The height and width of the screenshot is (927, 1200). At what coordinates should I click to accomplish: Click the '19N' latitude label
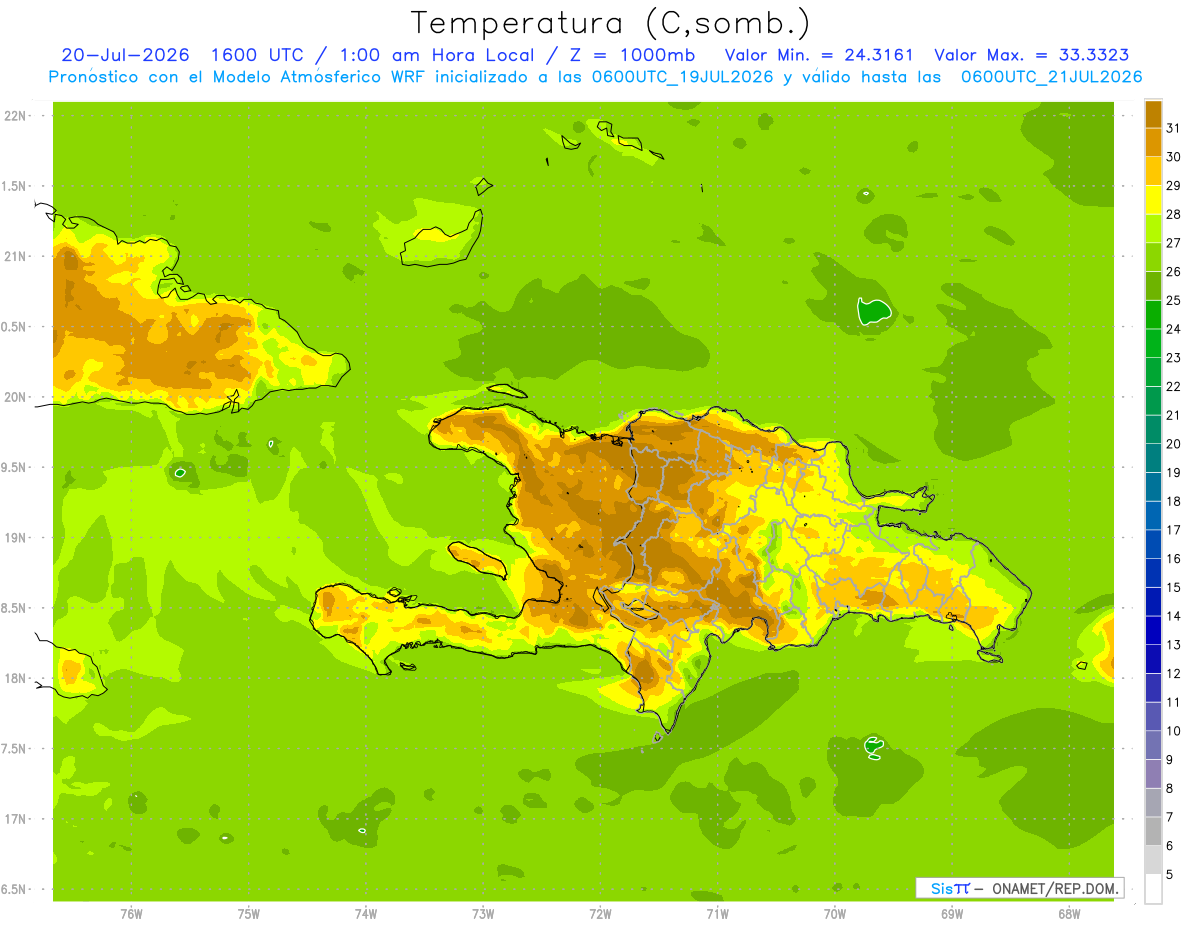point(16,538)
